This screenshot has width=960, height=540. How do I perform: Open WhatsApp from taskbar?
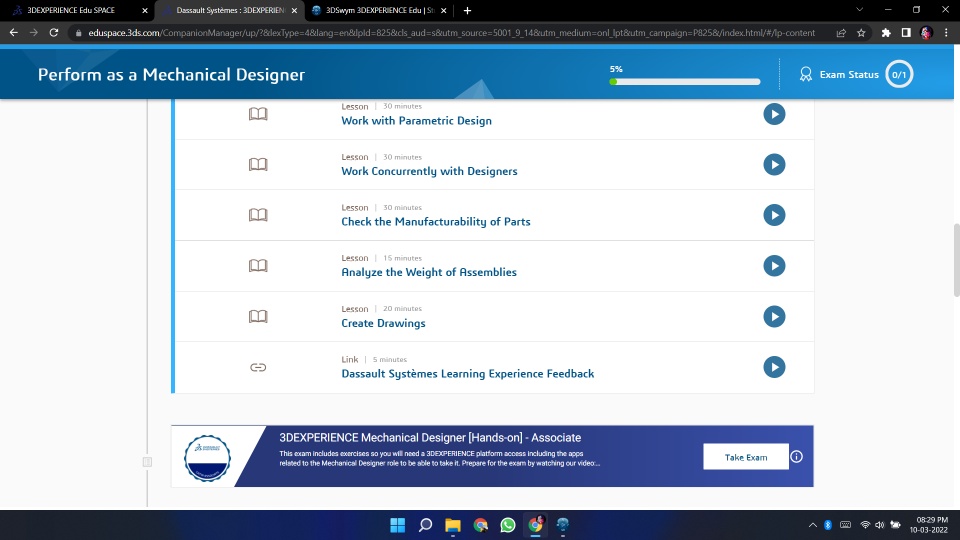pyautogui.click(x=508, y=525)
